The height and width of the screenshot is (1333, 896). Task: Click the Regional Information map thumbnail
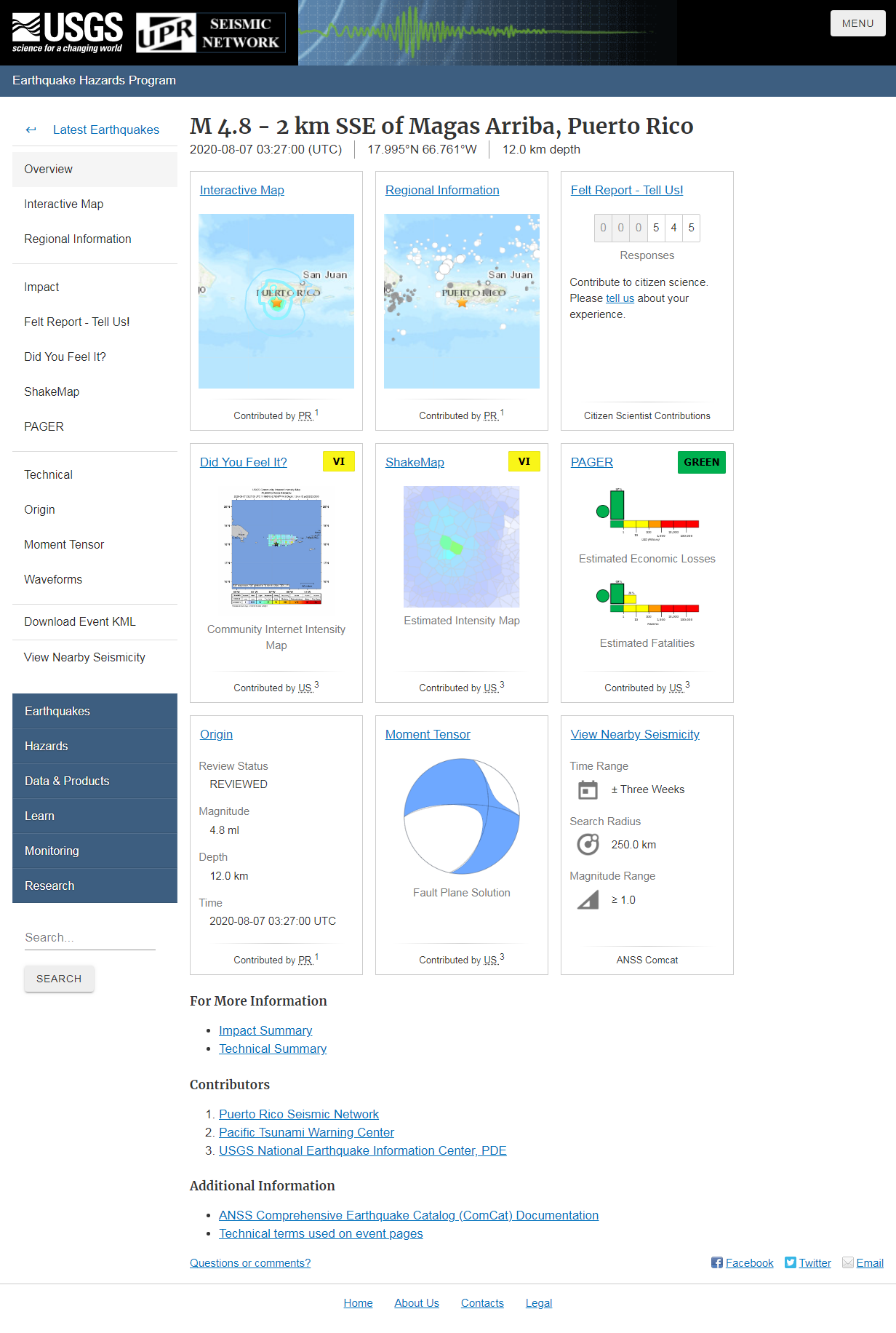coord(462,301)
